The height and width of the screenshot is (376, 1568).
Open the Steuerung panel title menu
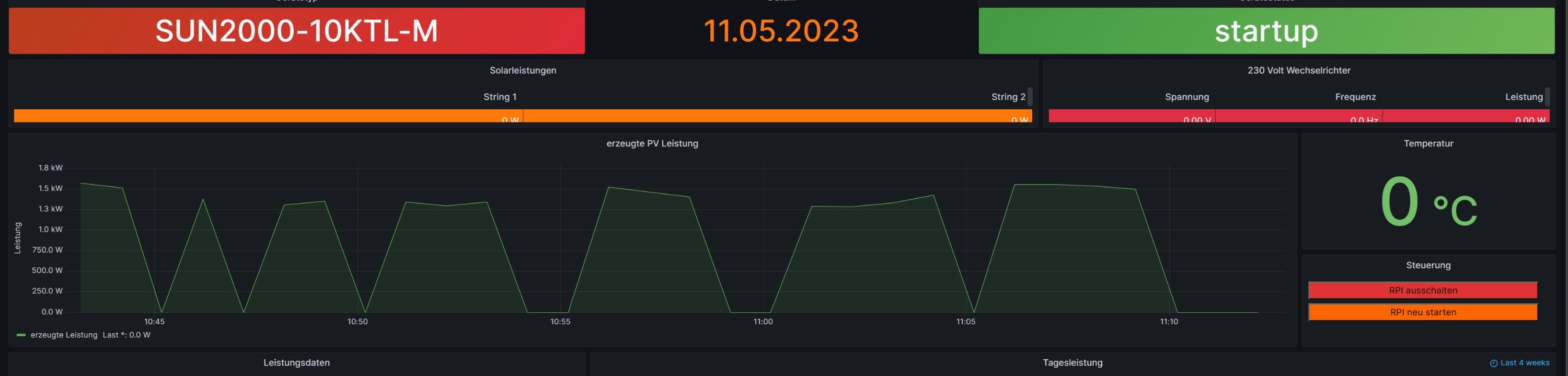point(1428,266)
